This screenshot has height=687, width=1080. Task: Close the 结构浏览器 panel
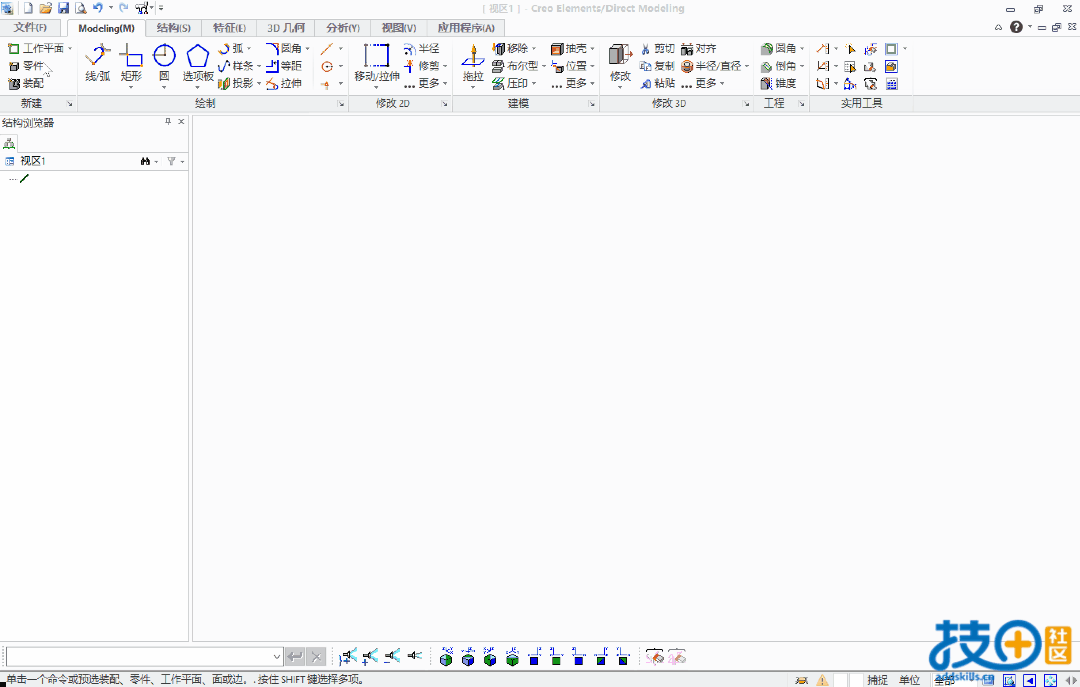tap(181, 121)
